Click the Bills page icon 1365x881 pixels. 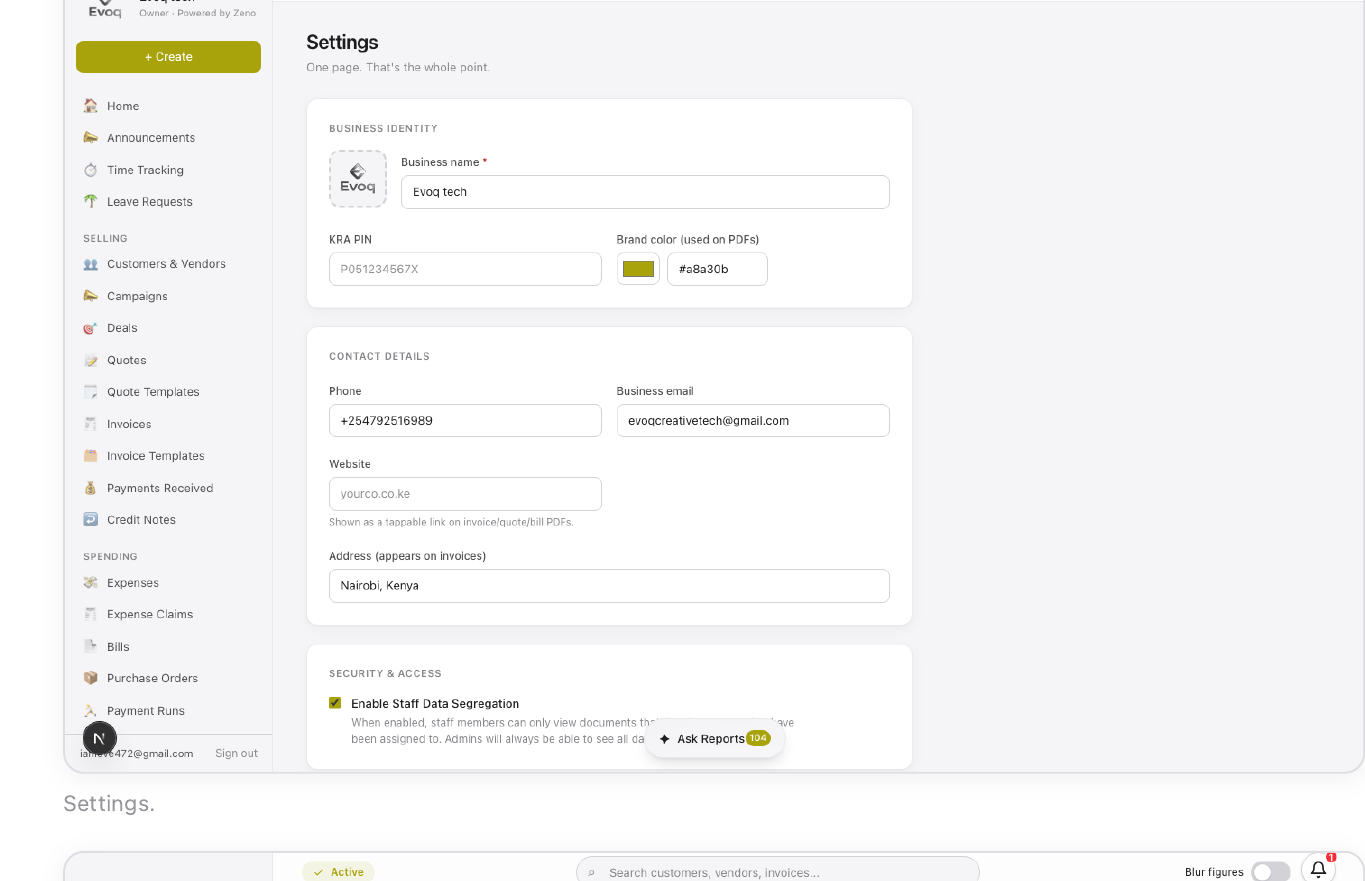click(91, 647)
